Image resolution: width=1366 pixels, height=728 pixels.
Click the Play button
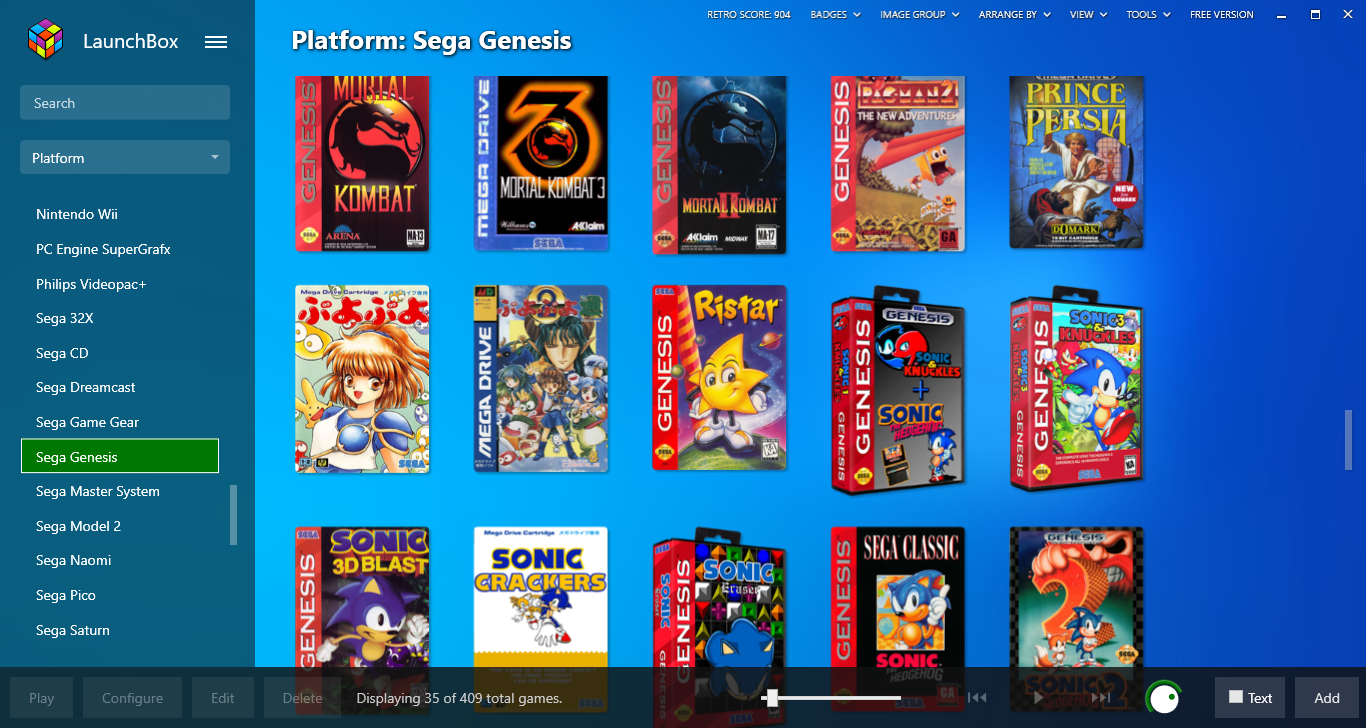pyautogui.click(x=42, y=698)
